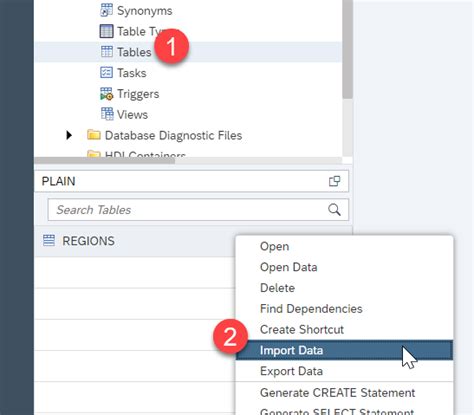Click the catalog tree vertical scrollbar thumb
This screenshot has width=474, height=415.
pyautogui.click(x=347, y=49)
